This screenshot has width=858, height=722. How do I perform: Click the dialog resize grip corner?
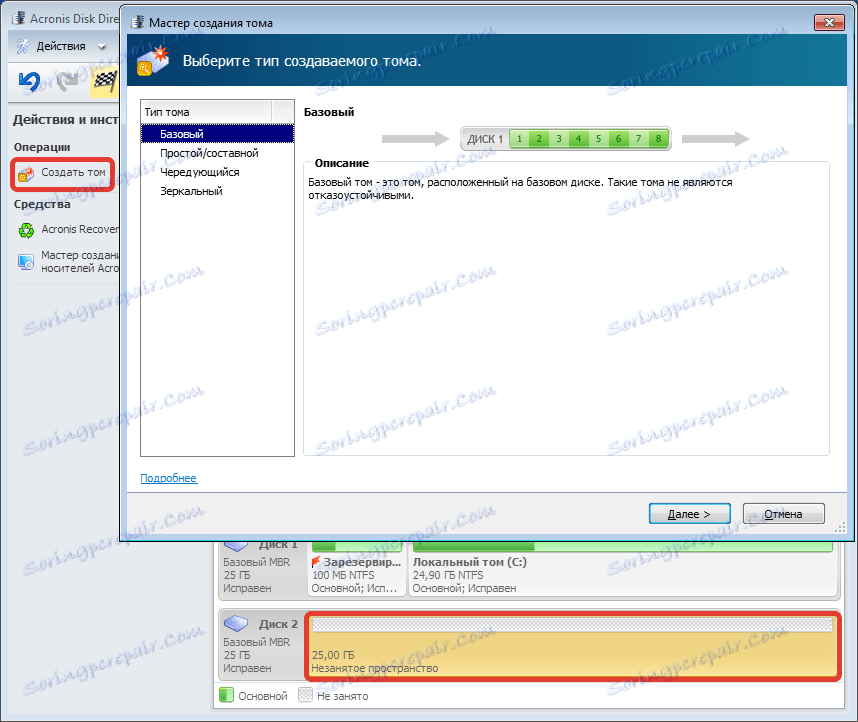tap(840, 528)
